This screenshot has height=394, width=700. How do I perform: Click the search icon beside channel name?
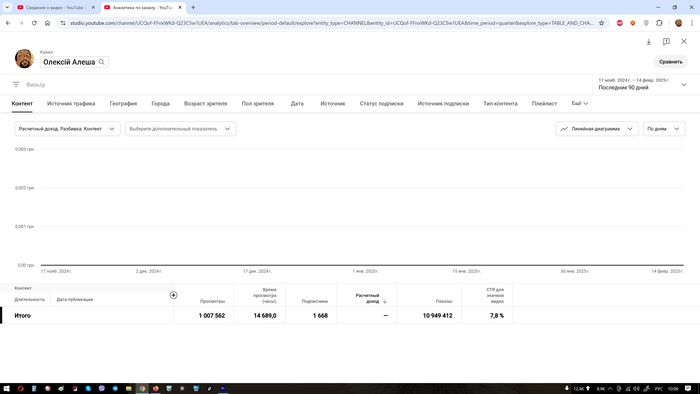[102, 62]
